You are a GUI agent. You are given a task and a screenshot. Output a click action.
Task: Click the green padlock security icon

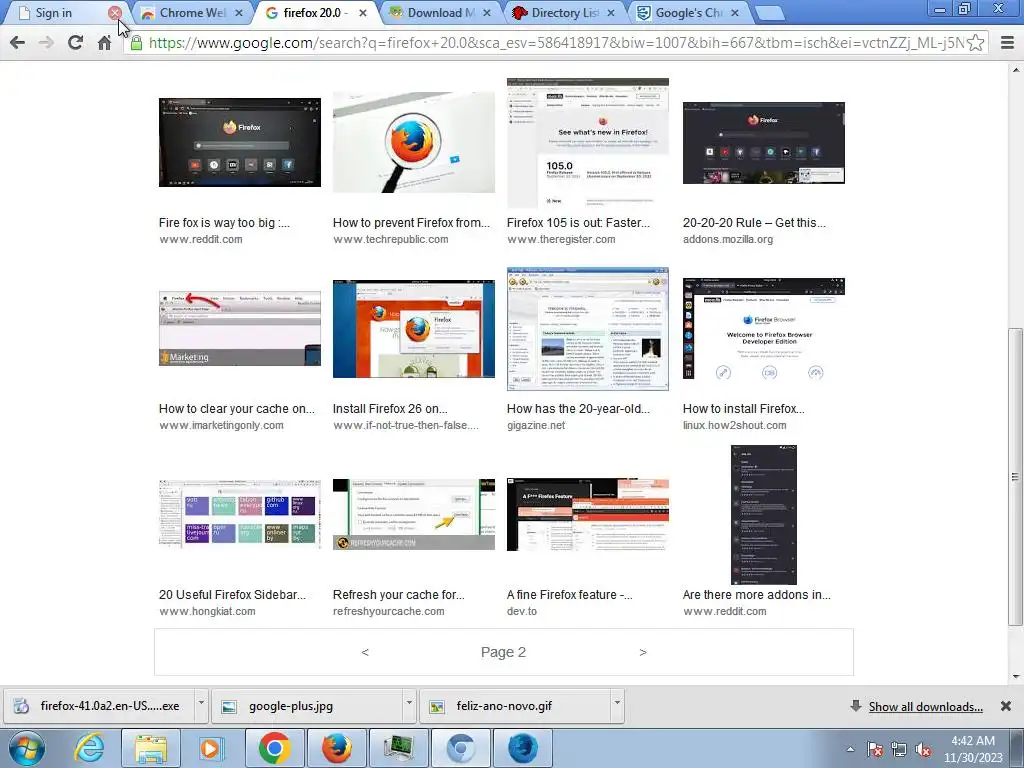pyautogui.click(x=136, y=43)
